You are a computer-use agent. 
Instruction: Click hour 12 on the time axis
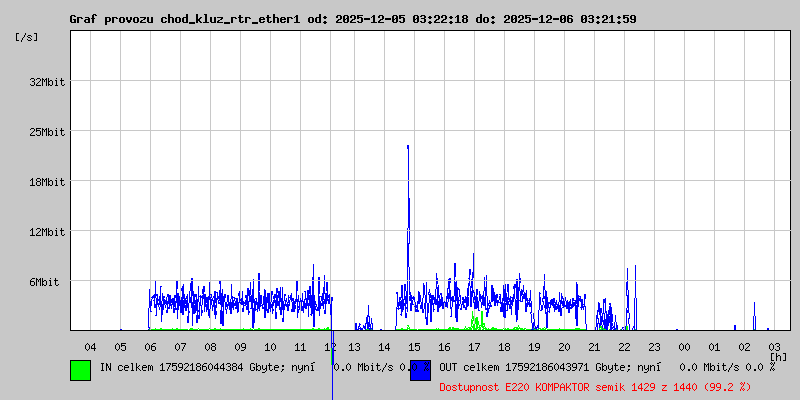tap(330, 346)
